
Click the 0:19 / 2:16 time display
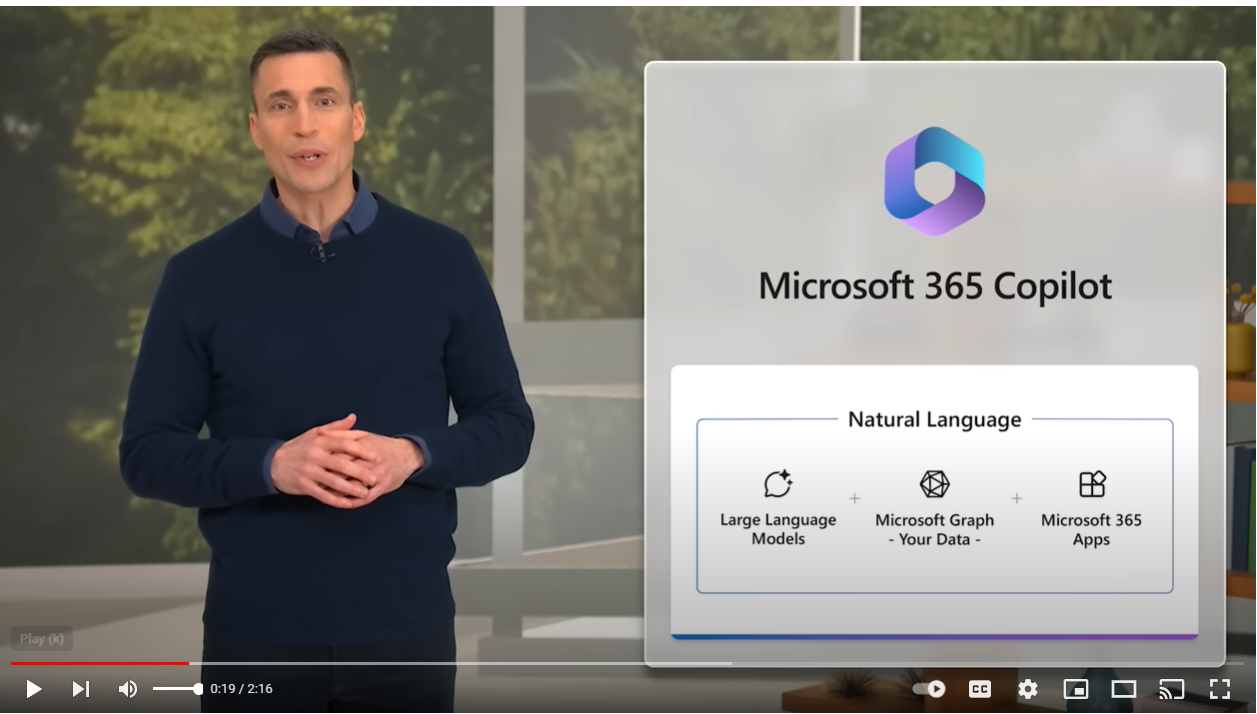[x=241, y=689]
